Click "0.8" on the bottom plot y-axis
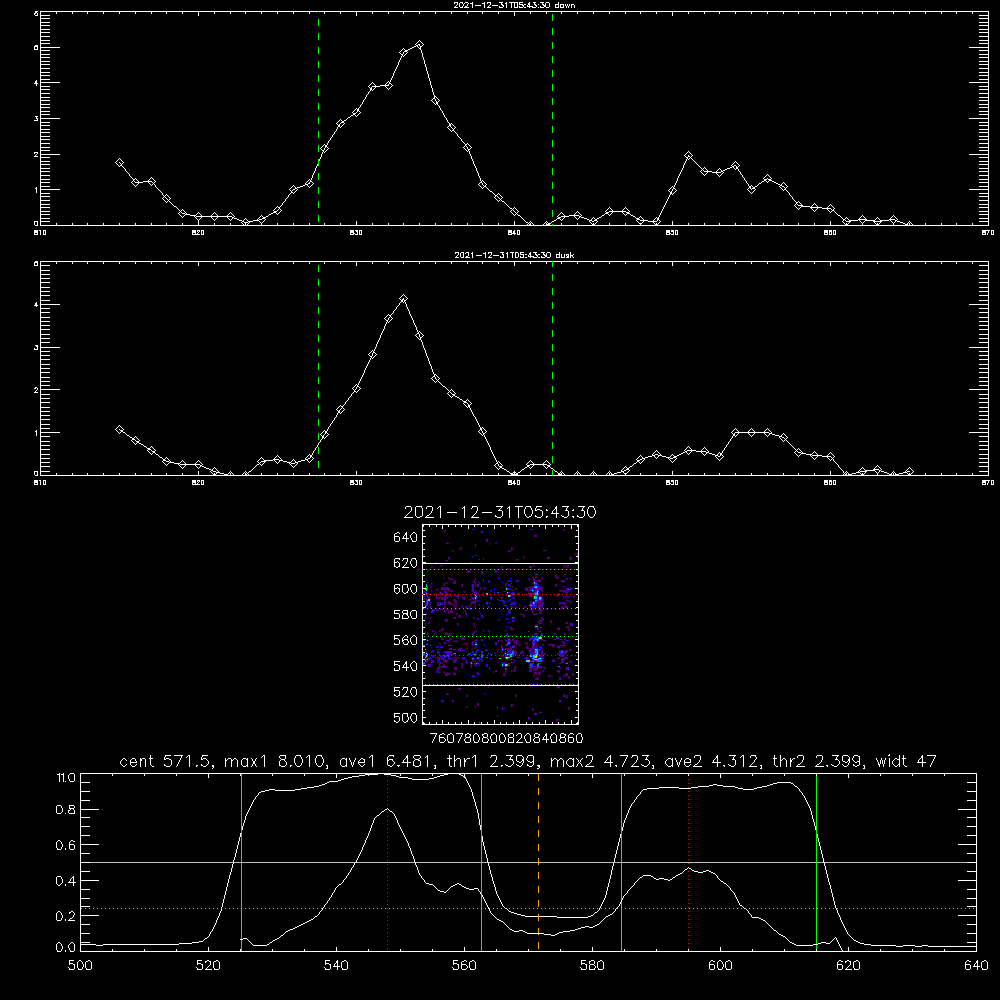This screenshot has width=1000, height=1000. click(66, 810)
